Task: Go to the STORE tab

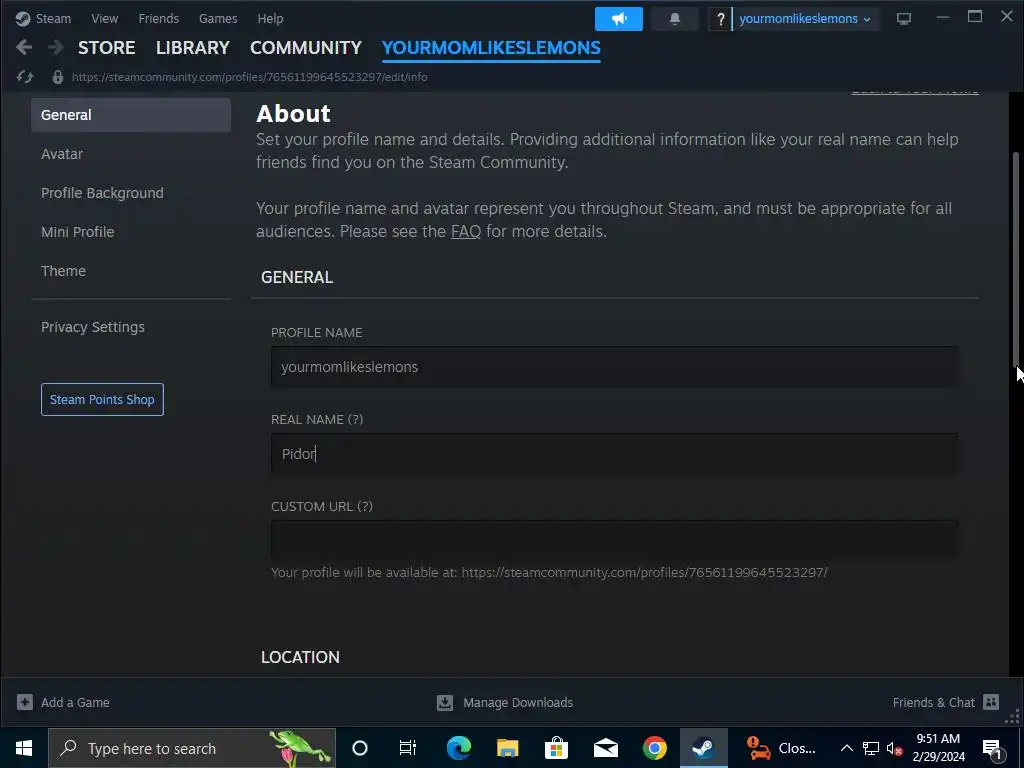Action: click(106, 48)
